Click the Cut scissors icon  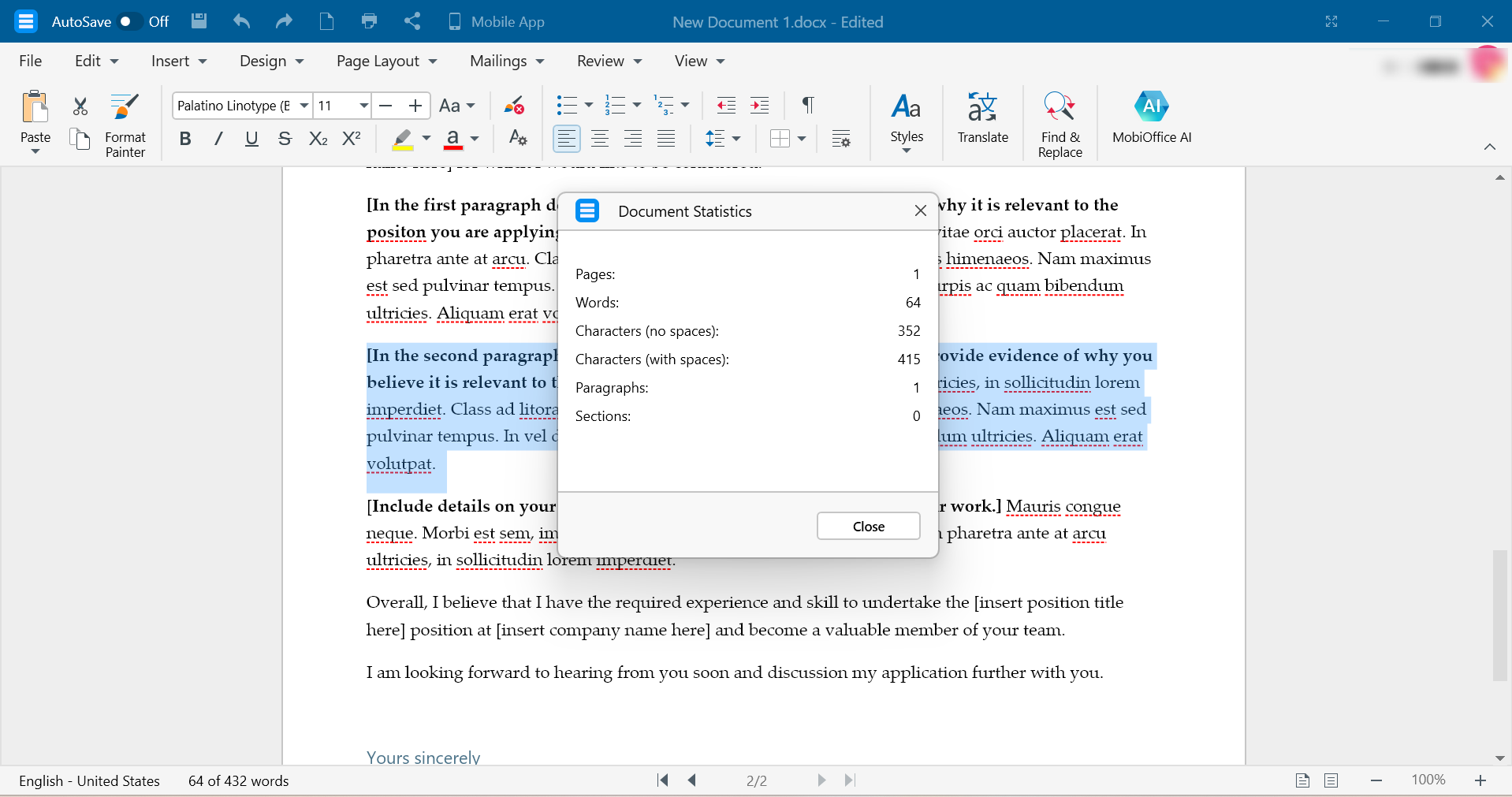pyautogui.click(x=80, y=106)
